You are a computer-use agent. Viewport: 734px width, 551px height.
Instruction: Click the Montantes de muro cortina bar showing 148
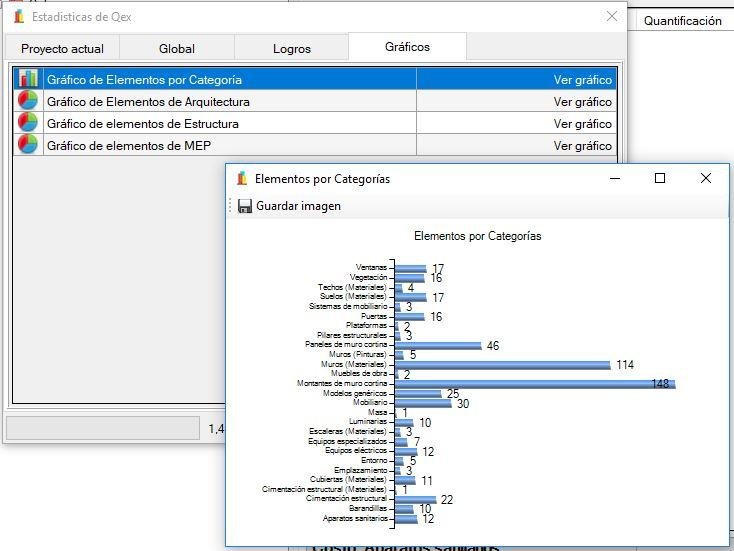tap(535, 384)
